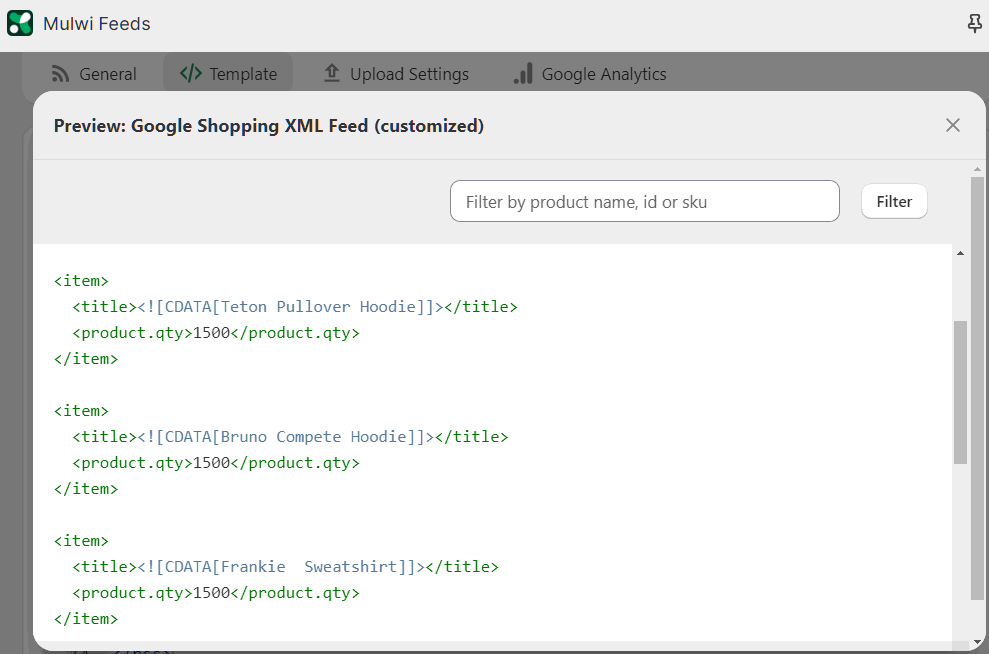The image size is (989, 654).
Task: Click the Mulwi Feeds logo icon
Action: (x=20, y=23)
